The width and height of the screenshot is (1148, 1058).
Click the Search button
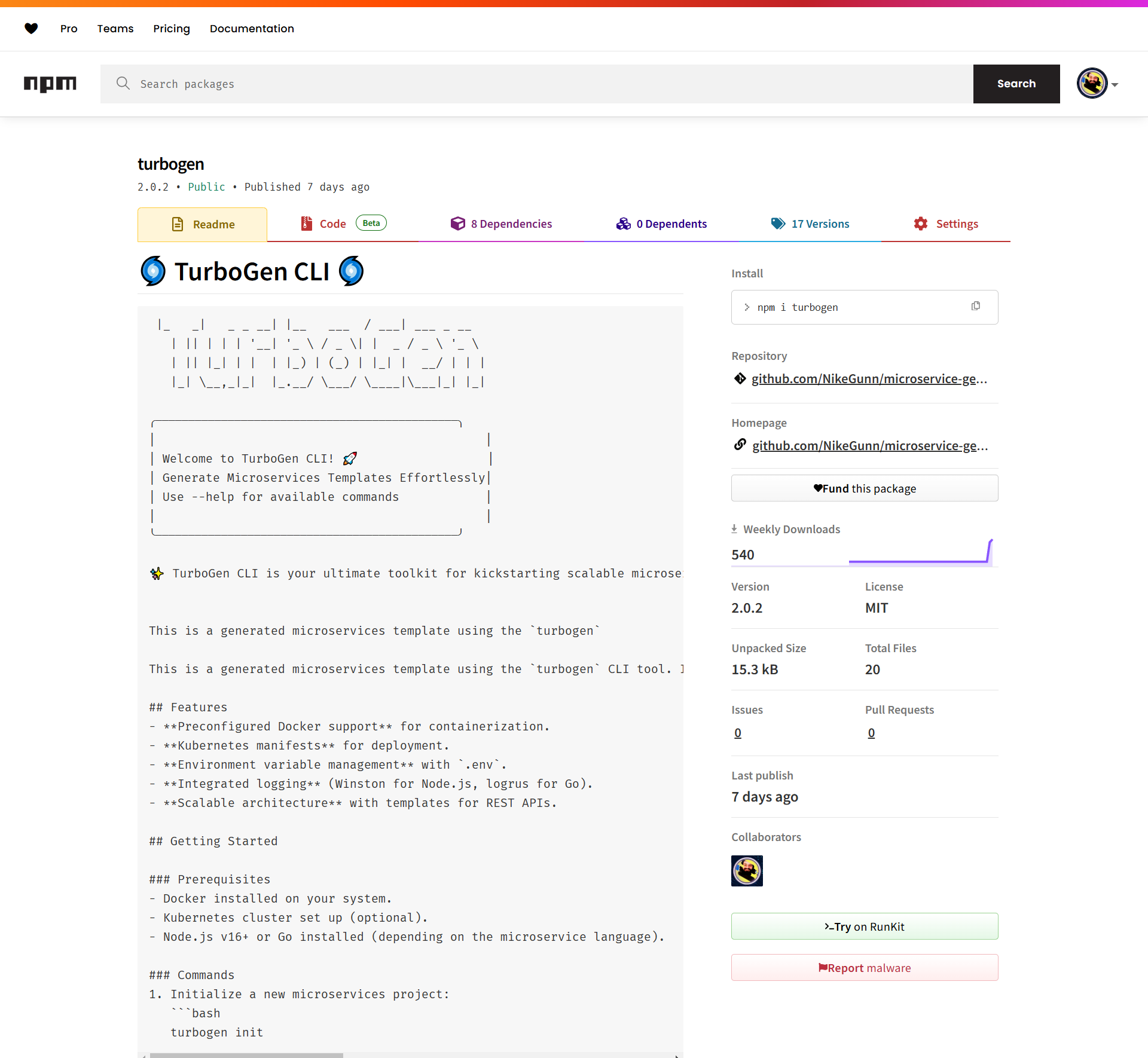[x=1016, y=84]
